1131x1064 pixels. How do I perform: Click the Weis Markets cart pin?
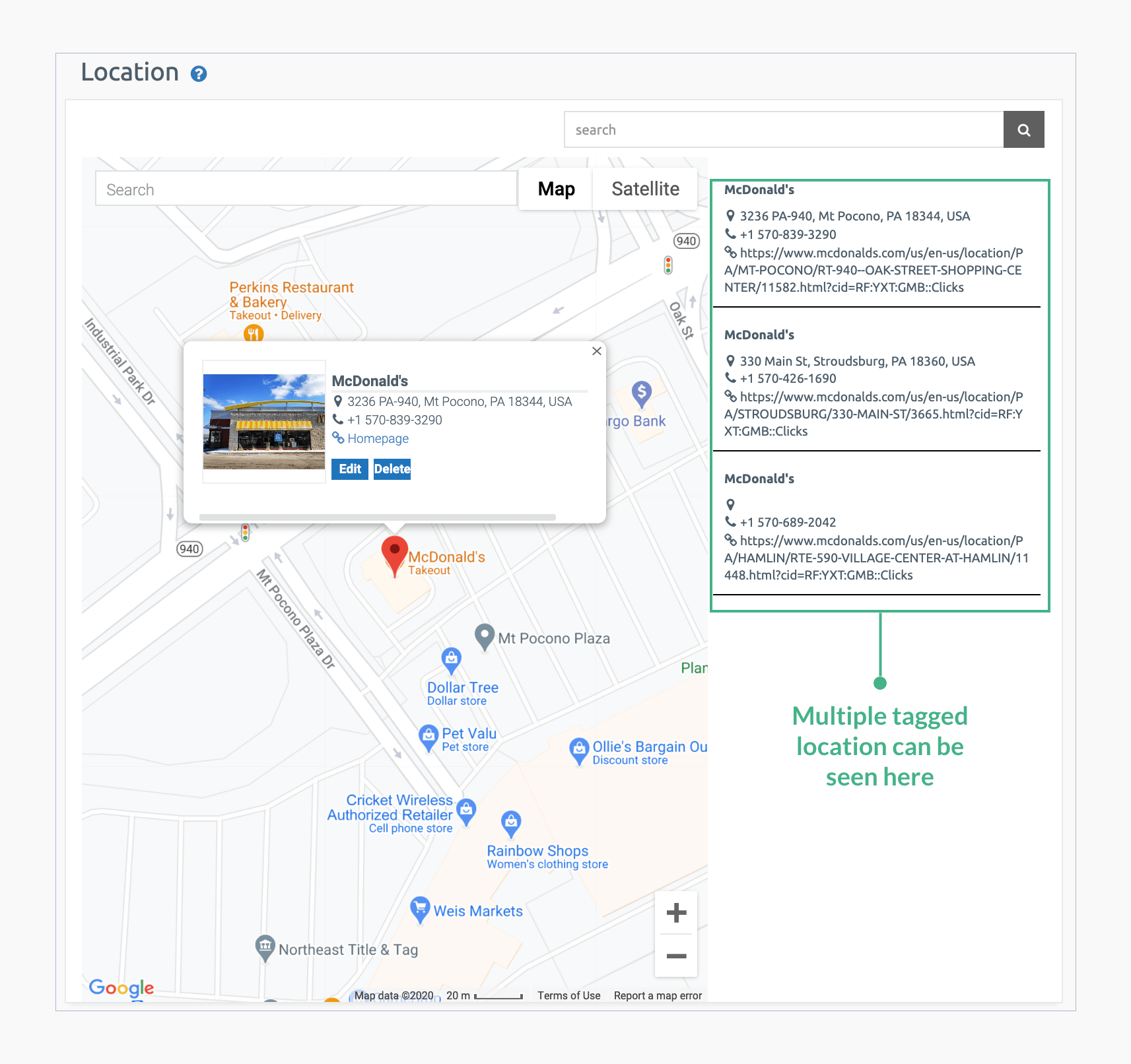point(420,910)
